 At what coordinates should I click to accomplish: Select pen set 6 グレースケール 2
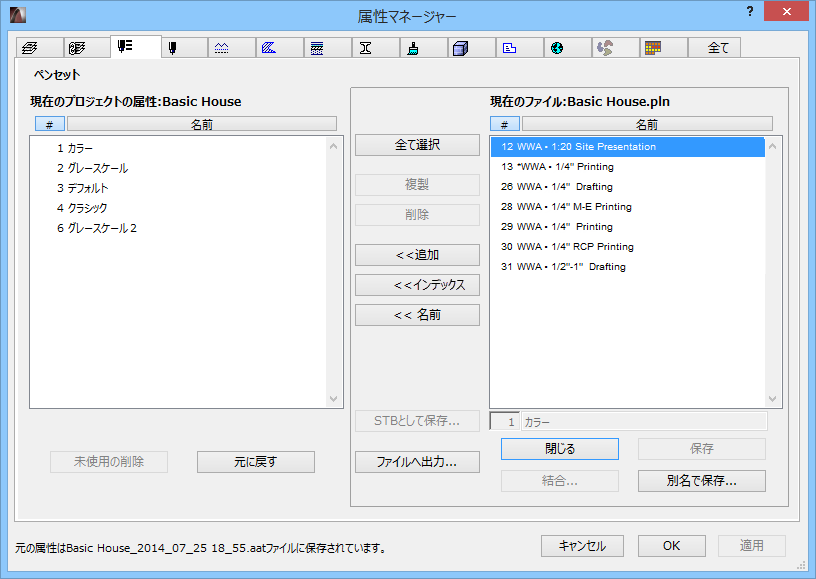[178, 228]
